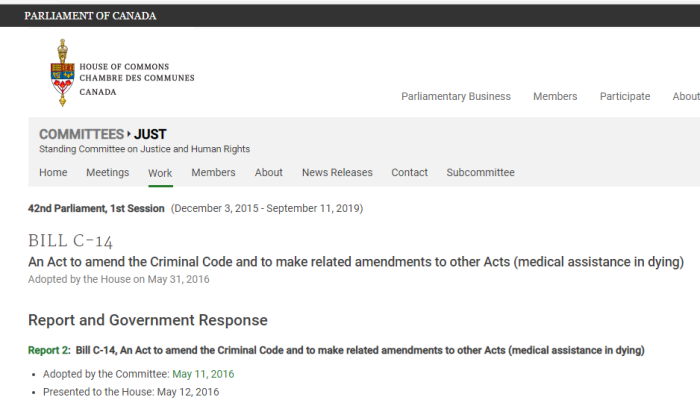Open the committee Members tab
This screenshot has height=400, width=700.
pos(213,172)
